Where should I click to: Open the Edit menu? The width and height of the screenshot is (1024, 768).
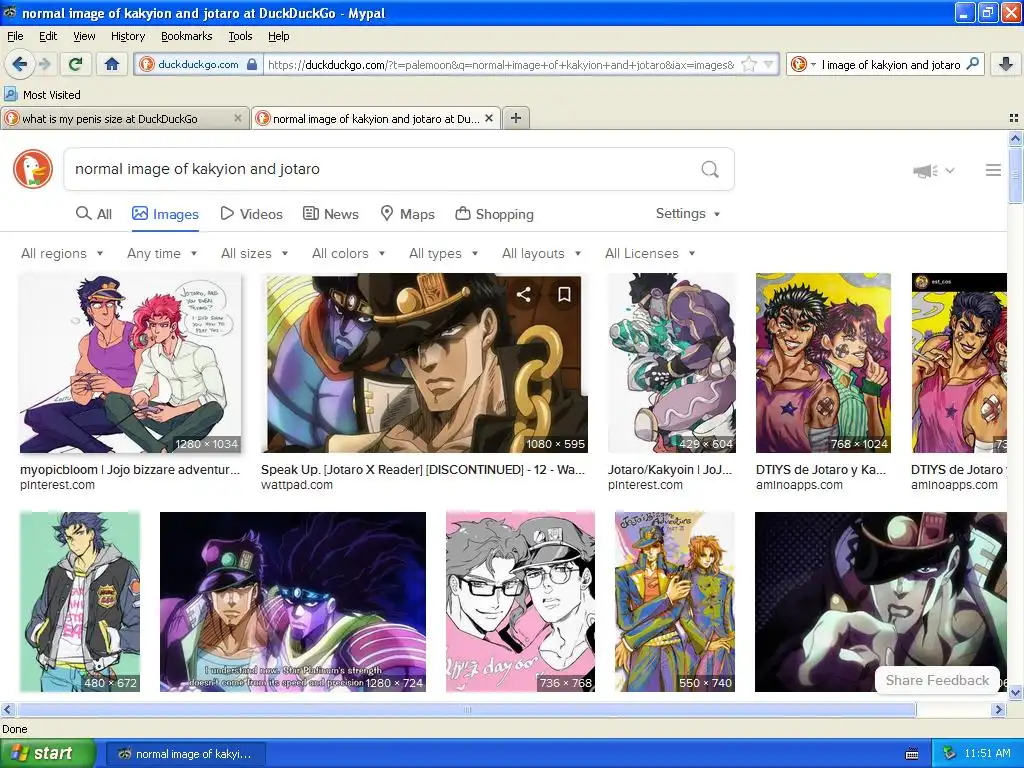tap(48, 36)
